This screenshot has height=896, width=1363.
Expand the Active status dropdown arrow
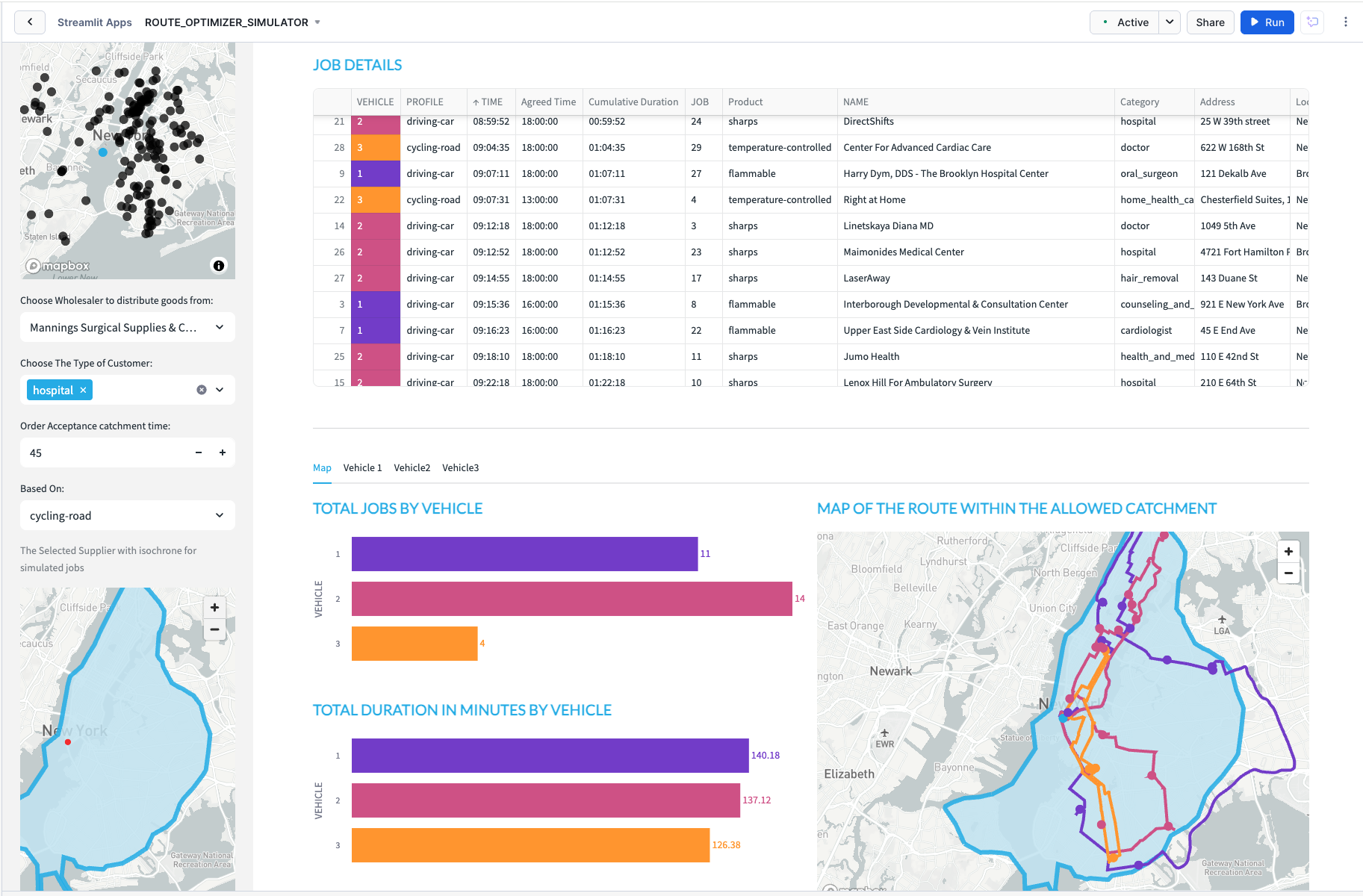click(x=1170, y=22)
